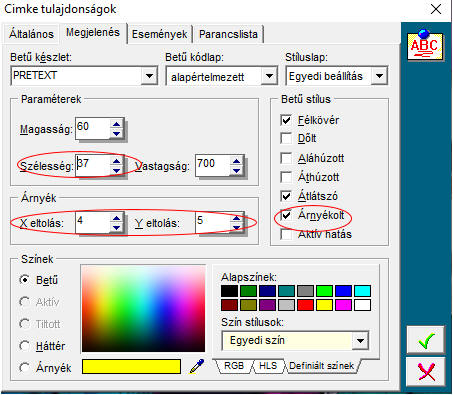The image size is (453, 395).
Task: Increase Szélesség with the up arrow
Action: [x=116, y=161]
